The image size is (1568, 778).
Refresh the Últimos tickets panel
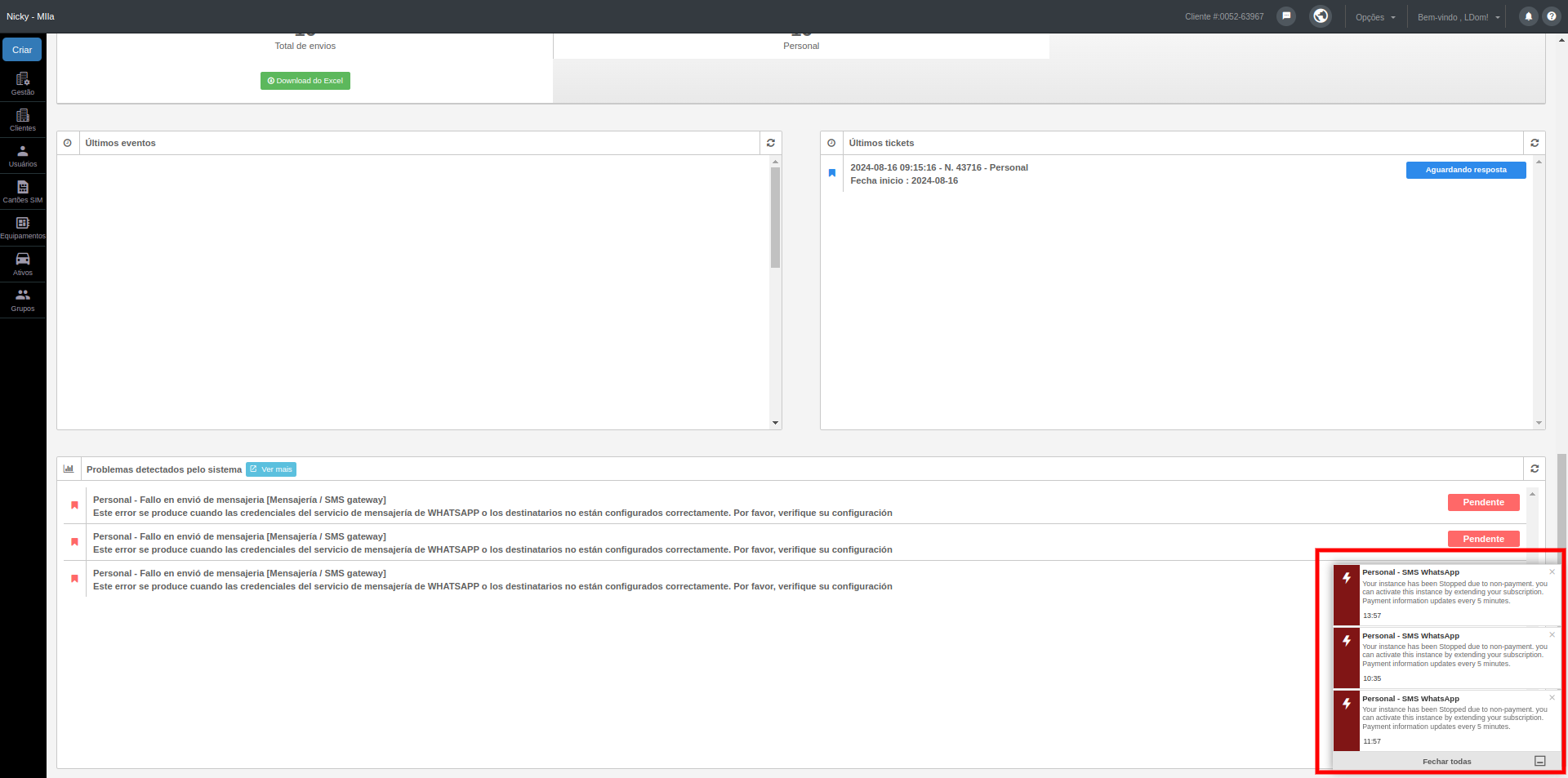[x=1535, y=143]
